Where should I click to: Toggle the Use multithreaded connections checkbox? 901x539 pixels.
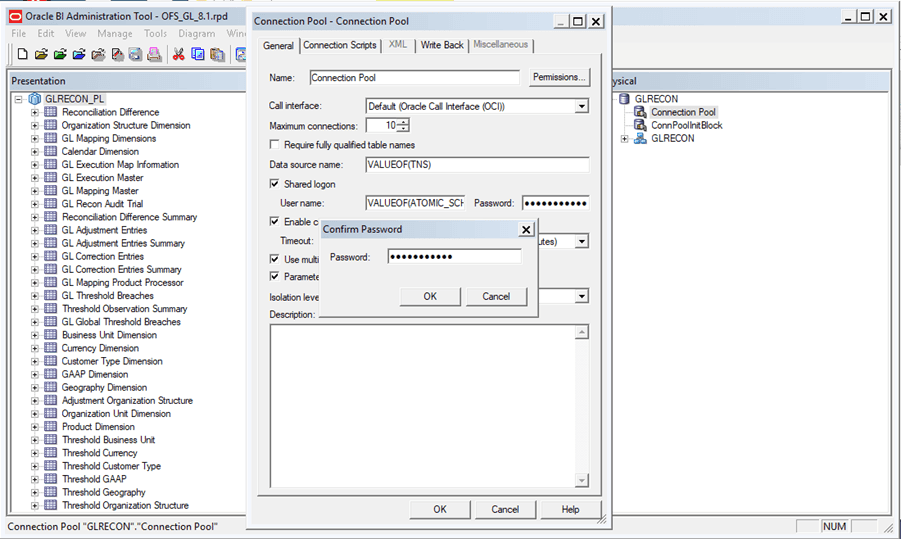(275, 259)
